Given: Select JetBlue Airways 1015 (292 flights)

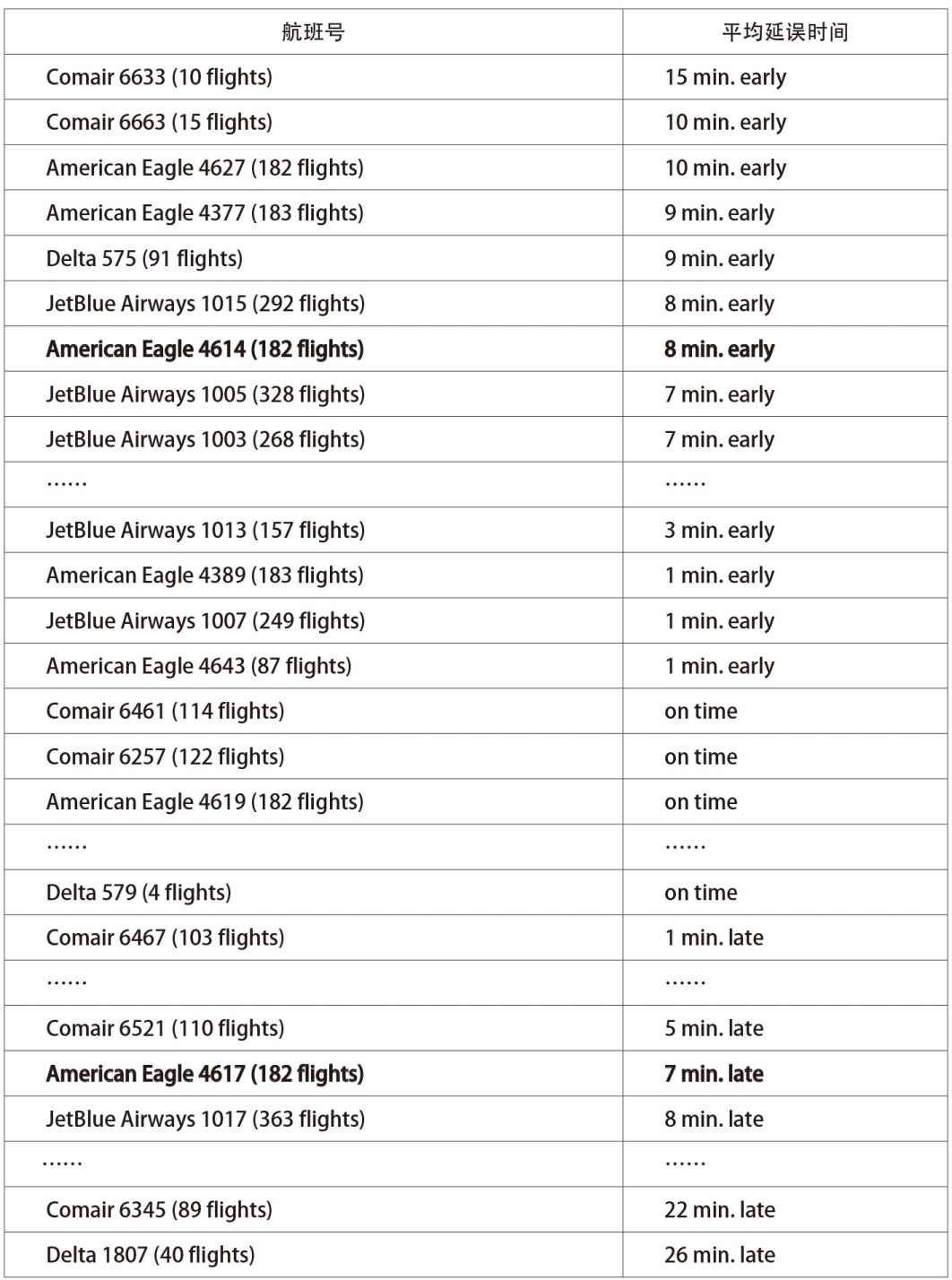Looking at the screenshot, I should 205,304.
